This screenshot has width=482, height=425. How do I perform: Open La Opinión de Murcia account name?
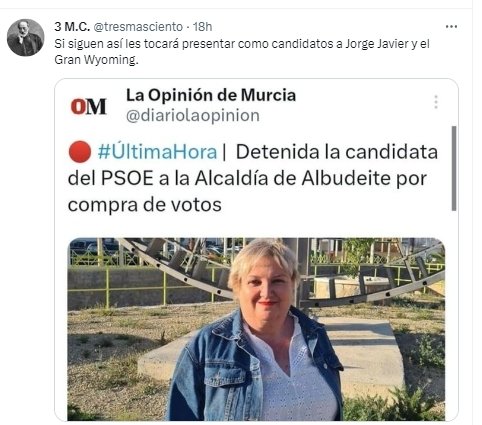pos(211,95)
